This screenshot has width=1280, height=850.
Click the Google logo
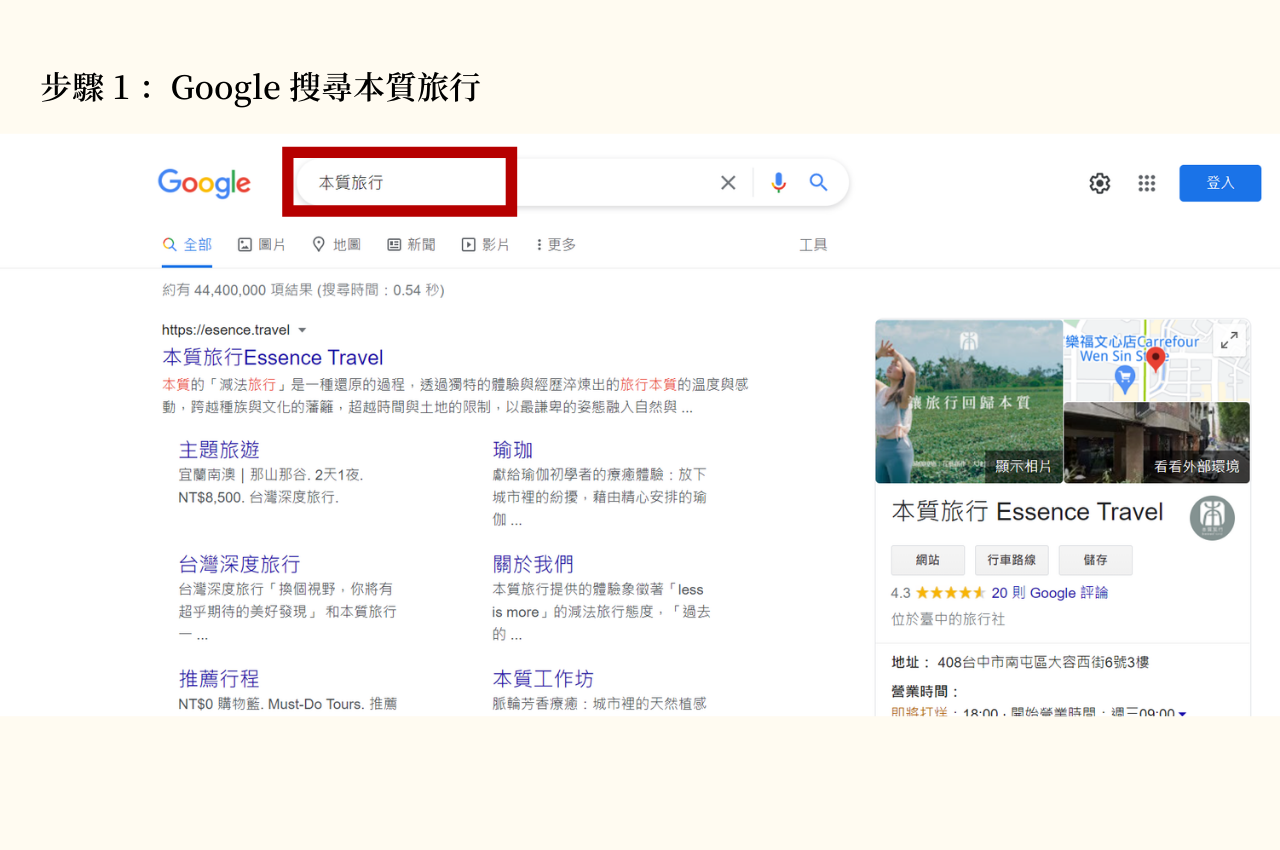click(x=204, y=183)
